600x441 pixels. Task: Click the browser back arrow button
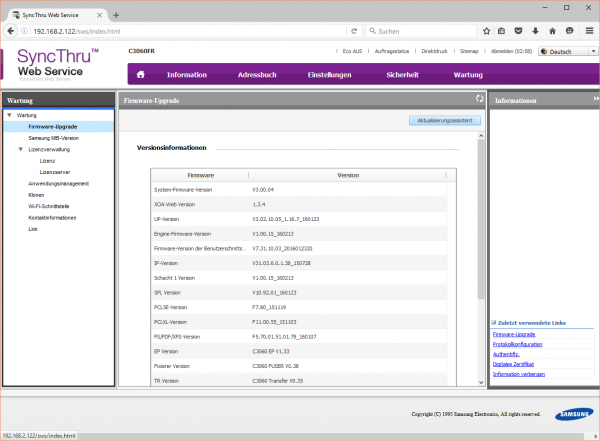coord(10,31)
